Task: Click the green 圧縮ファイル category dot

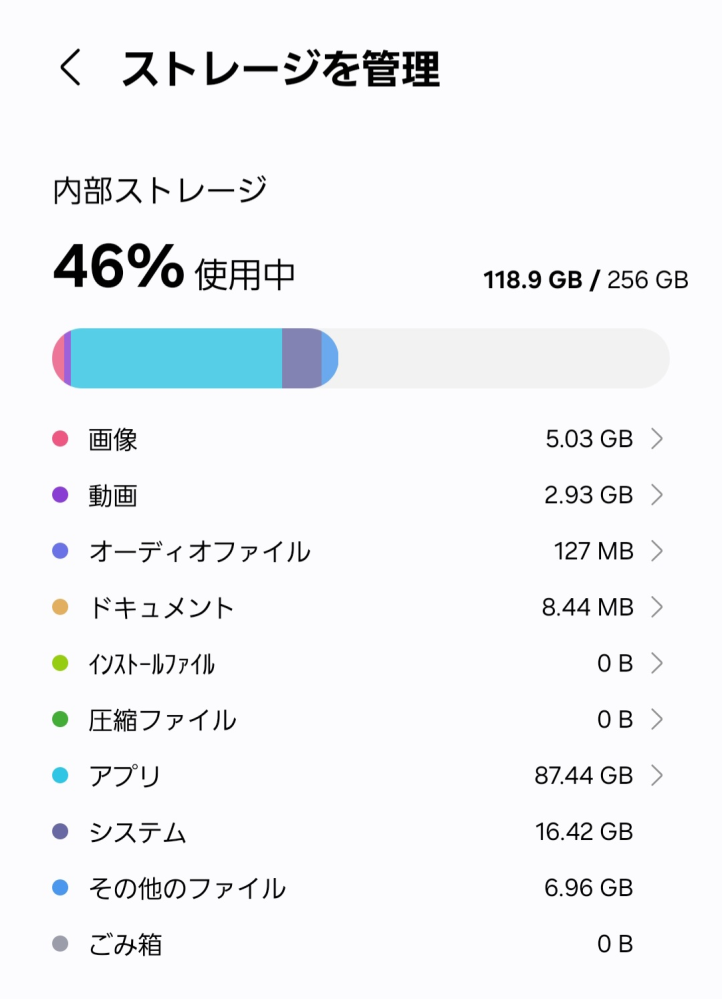Action: [x=60, y=719]
